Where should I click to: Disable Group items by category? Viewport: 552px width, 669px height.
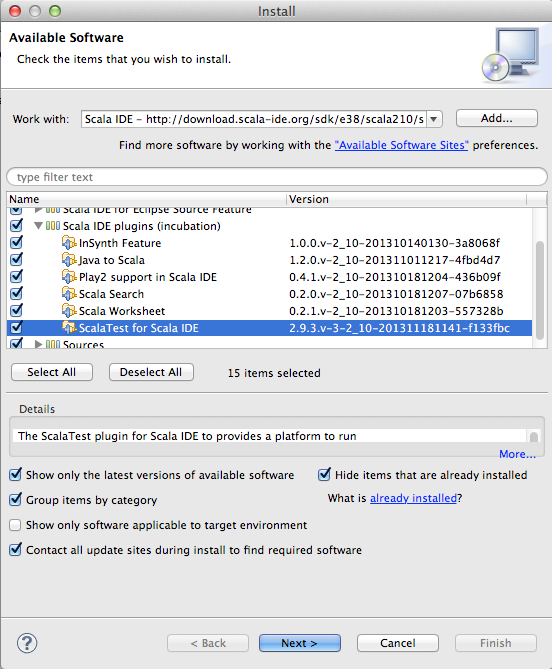coord(15,499)
